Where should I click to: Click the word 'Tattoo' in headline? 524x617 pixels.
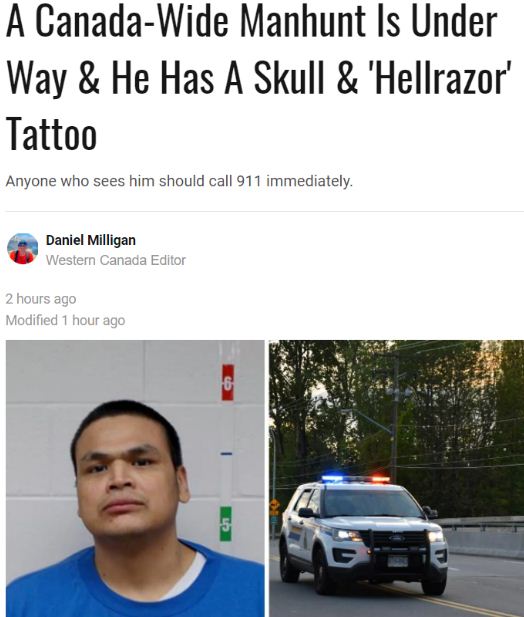tap(51, 134)
